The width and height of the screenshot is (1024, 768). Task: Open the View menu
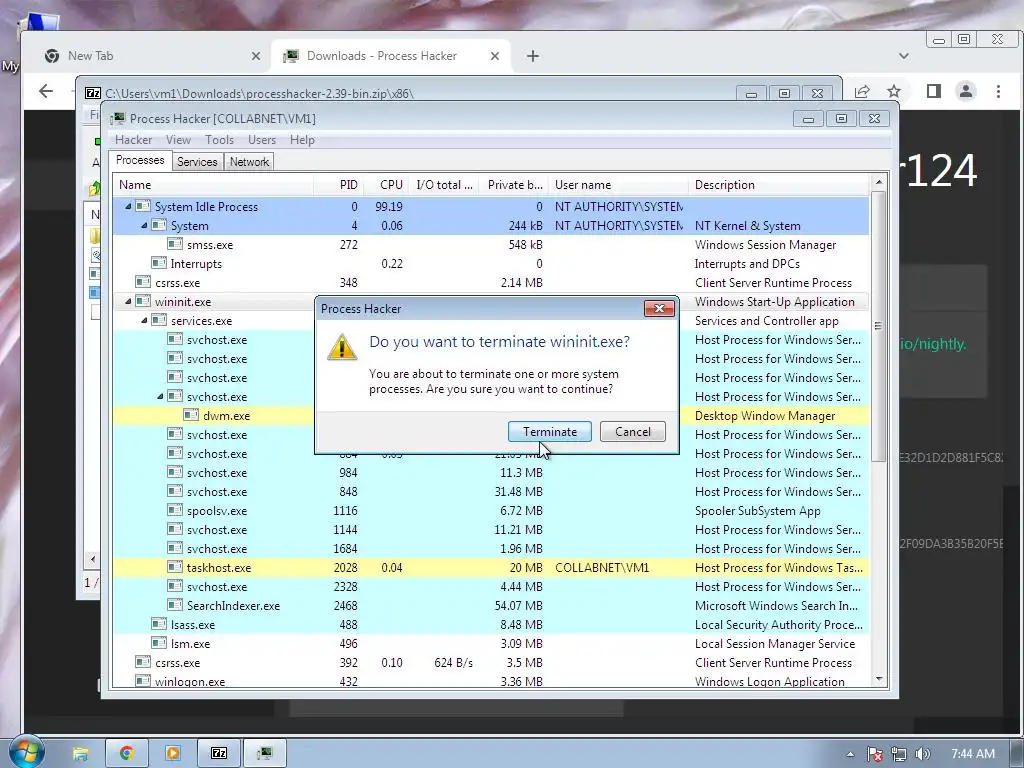(x=178, y=140)
